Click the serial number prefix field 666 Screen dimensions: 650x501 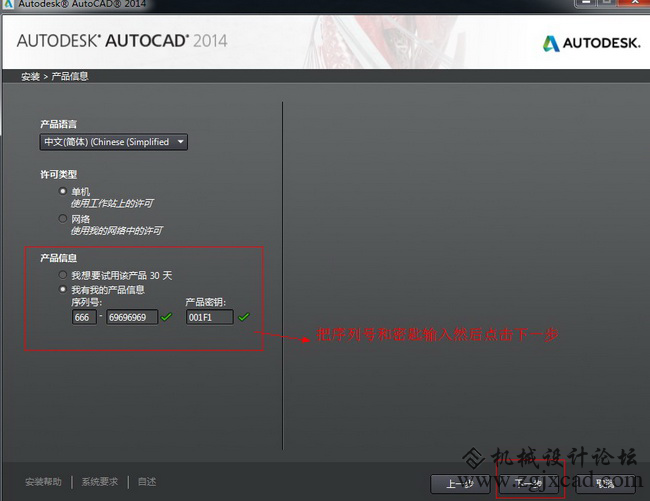coord(84,317)
